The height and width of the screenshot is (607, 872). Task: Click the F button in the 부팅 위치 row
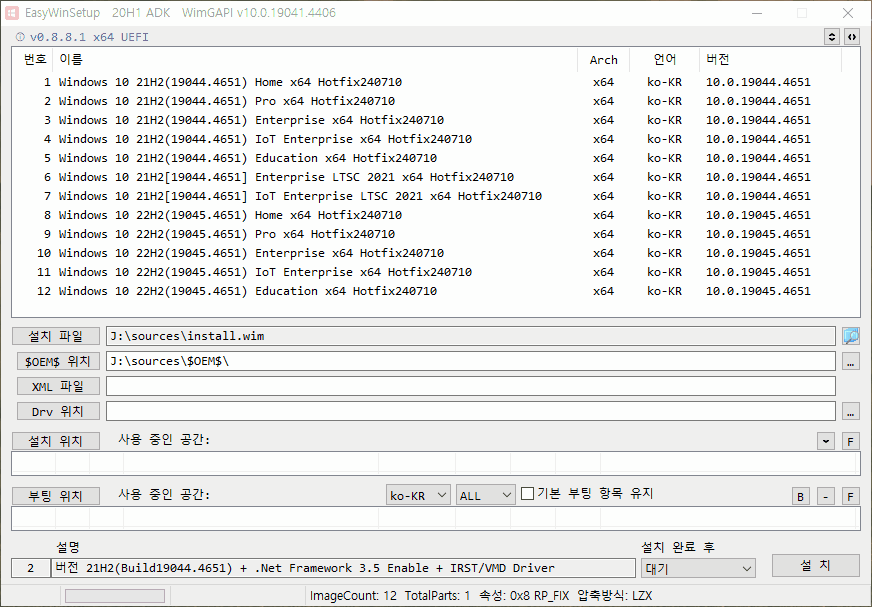coord(850,496)
